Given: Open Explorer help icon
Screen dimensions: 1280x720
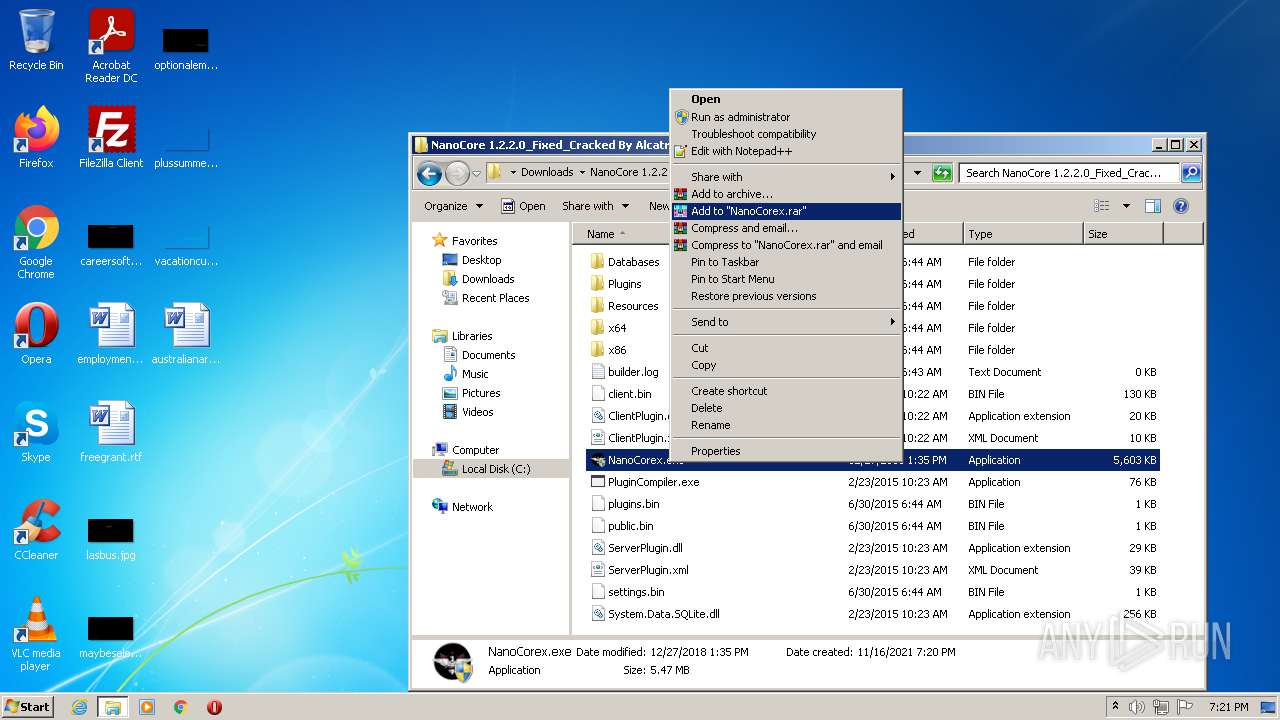Looking at the screenshot, I should 1181,206.
